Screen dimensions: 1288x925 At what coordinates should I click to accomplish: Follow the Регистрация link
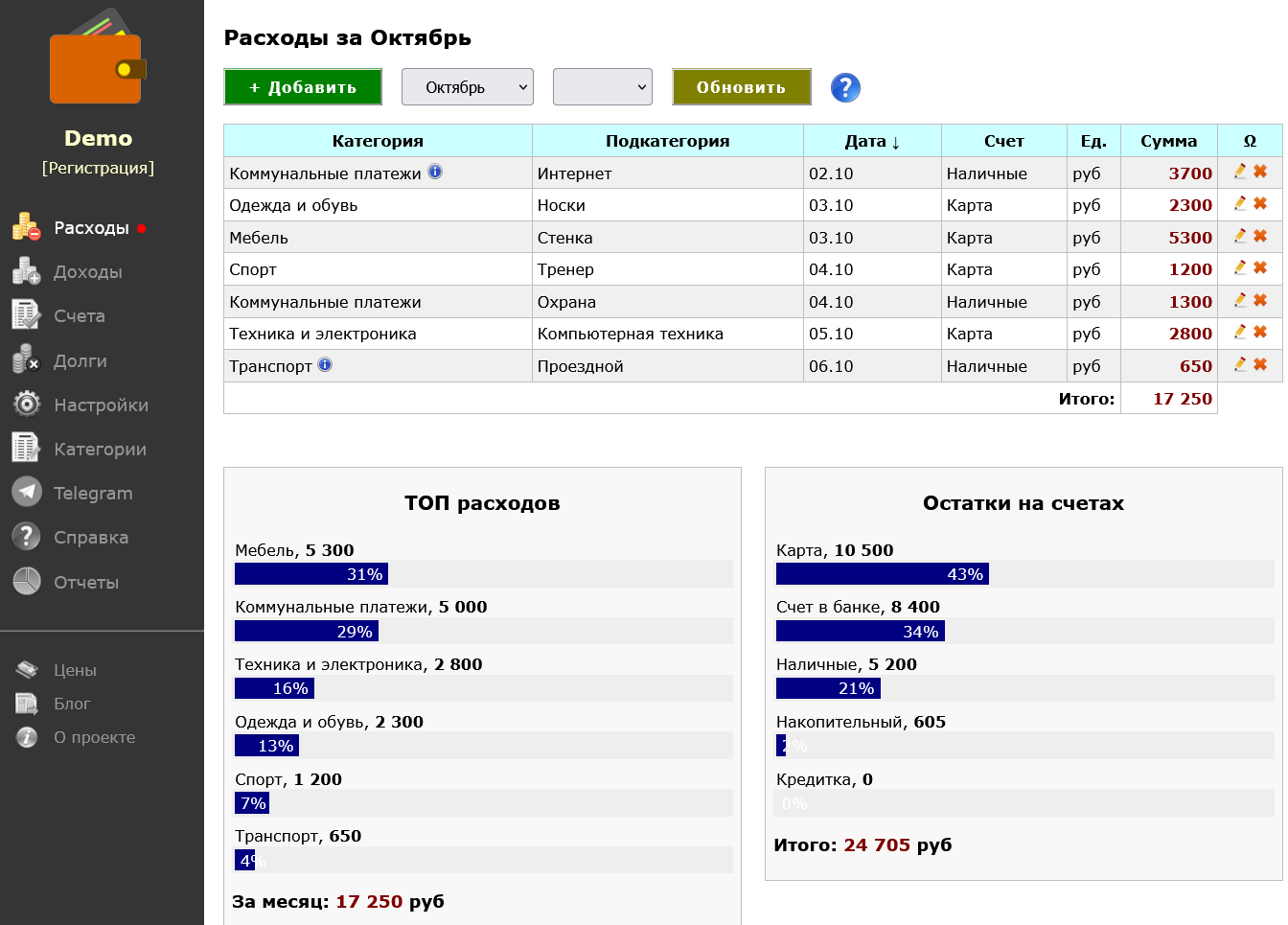(x=98, y=168)
